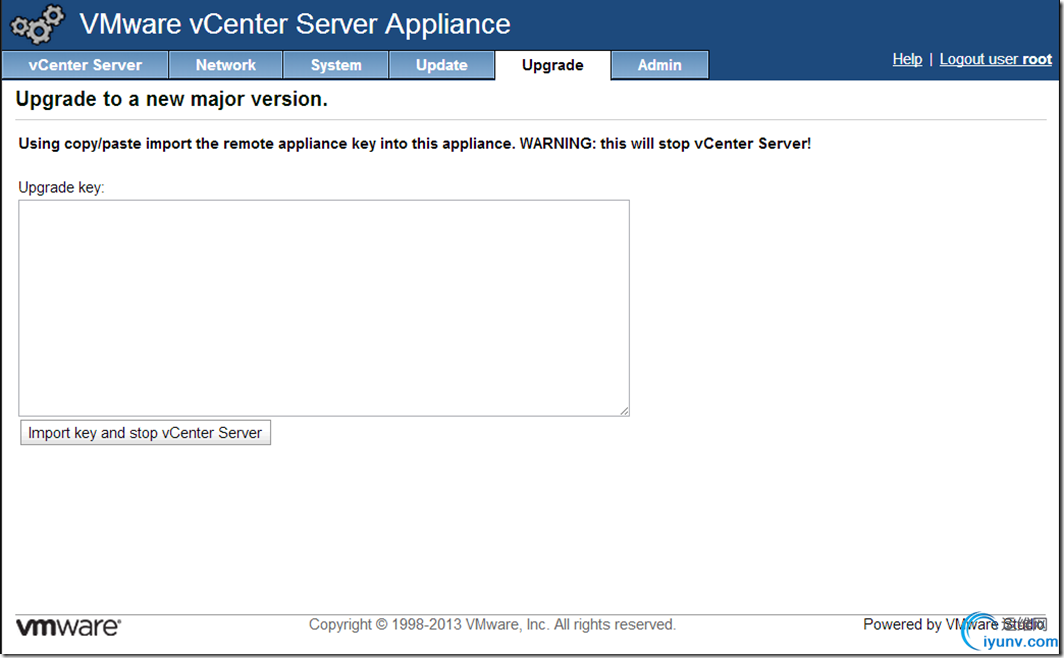Screen dimensions: 1064x658
Task: Click the 'Upgrade key:' label
Action: (x=61, y=187)
